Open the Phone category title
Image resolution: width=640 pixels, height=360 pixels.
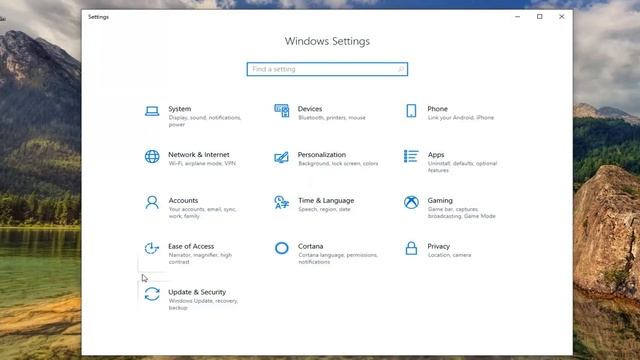click(x=438, y=109)
